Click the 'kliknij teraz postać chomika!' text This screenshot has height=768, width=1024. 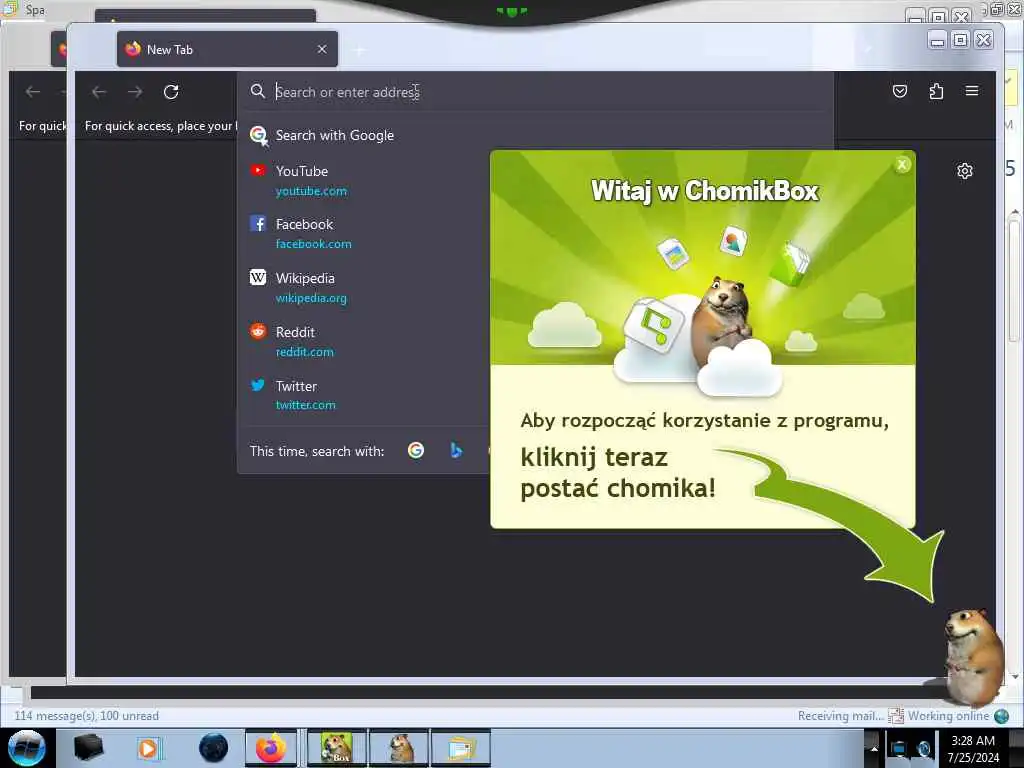pos(618,473)
